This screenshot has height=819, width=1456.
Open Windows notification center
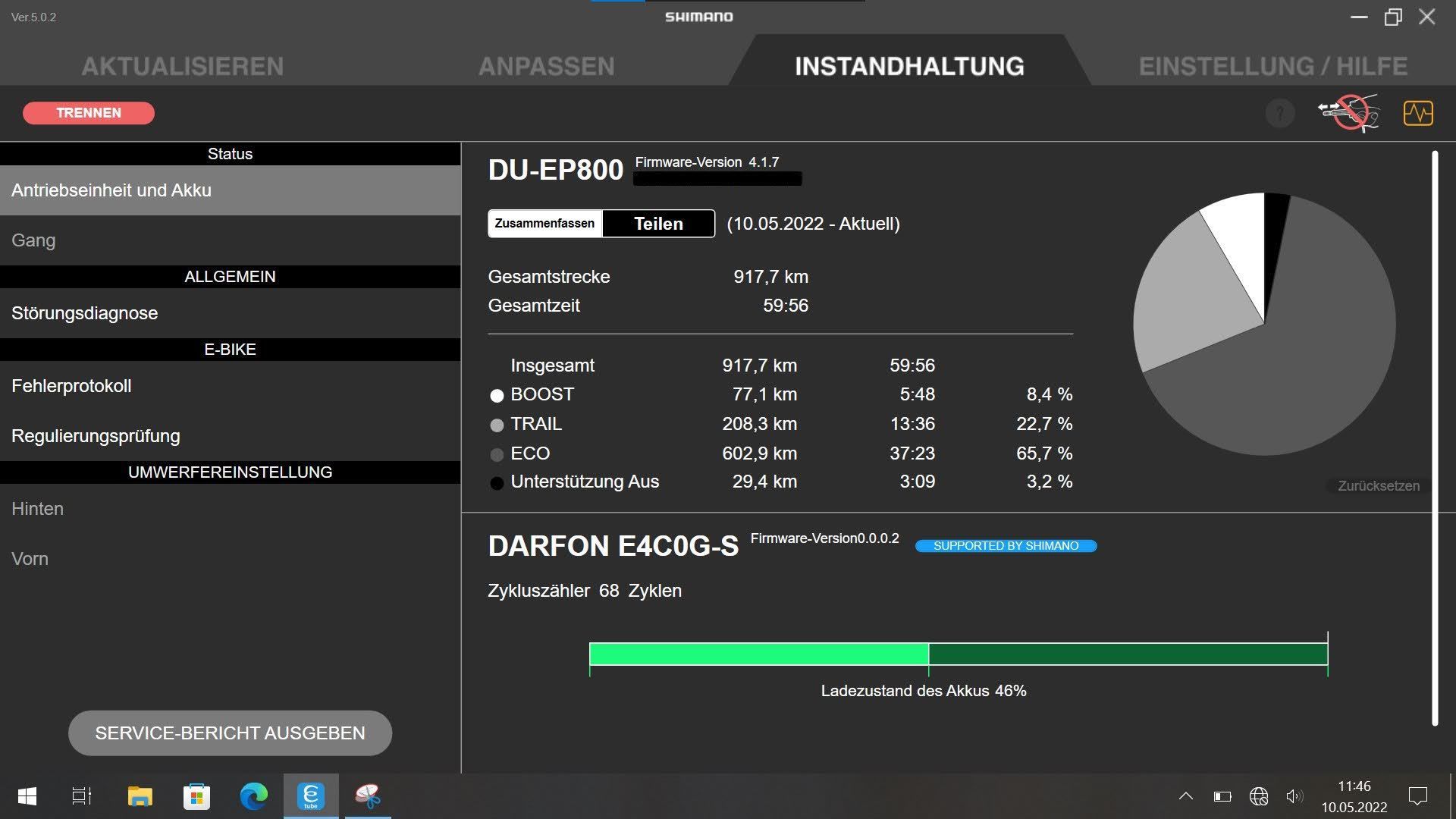tap(1417, 796)
